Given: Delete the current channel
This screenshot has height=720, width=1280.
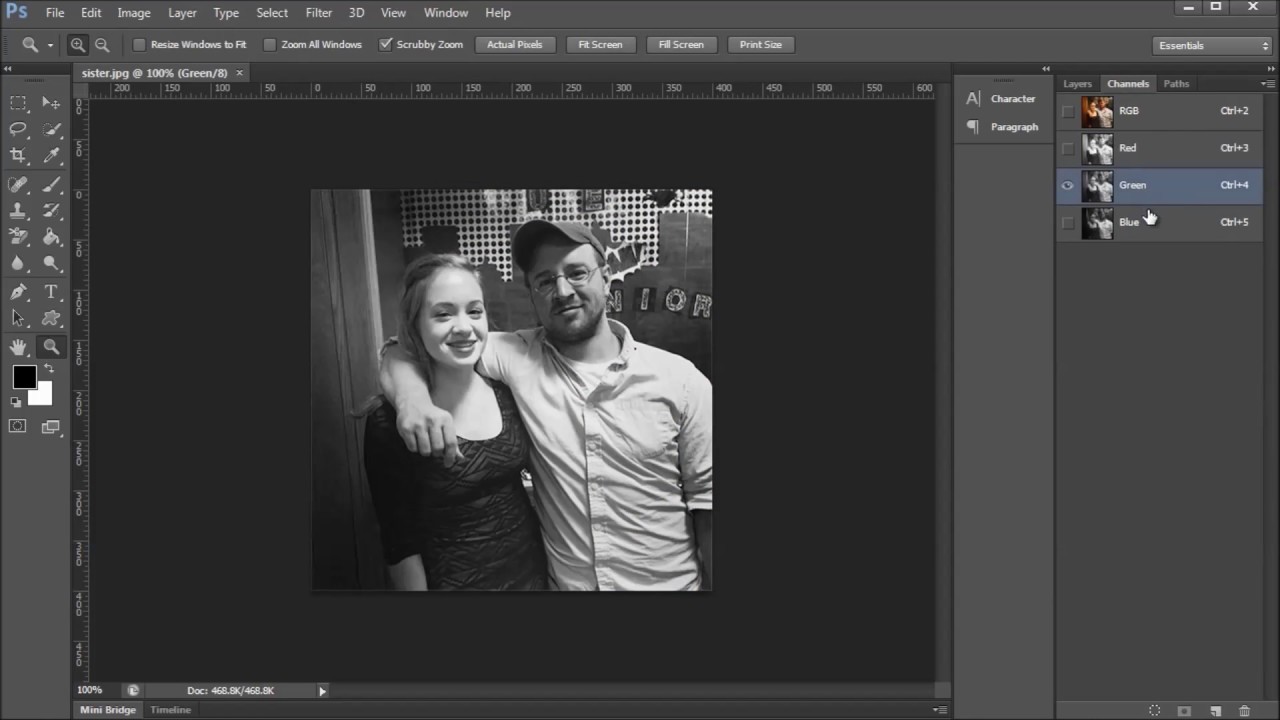Looking at the screenshot, I should 1245,711.
